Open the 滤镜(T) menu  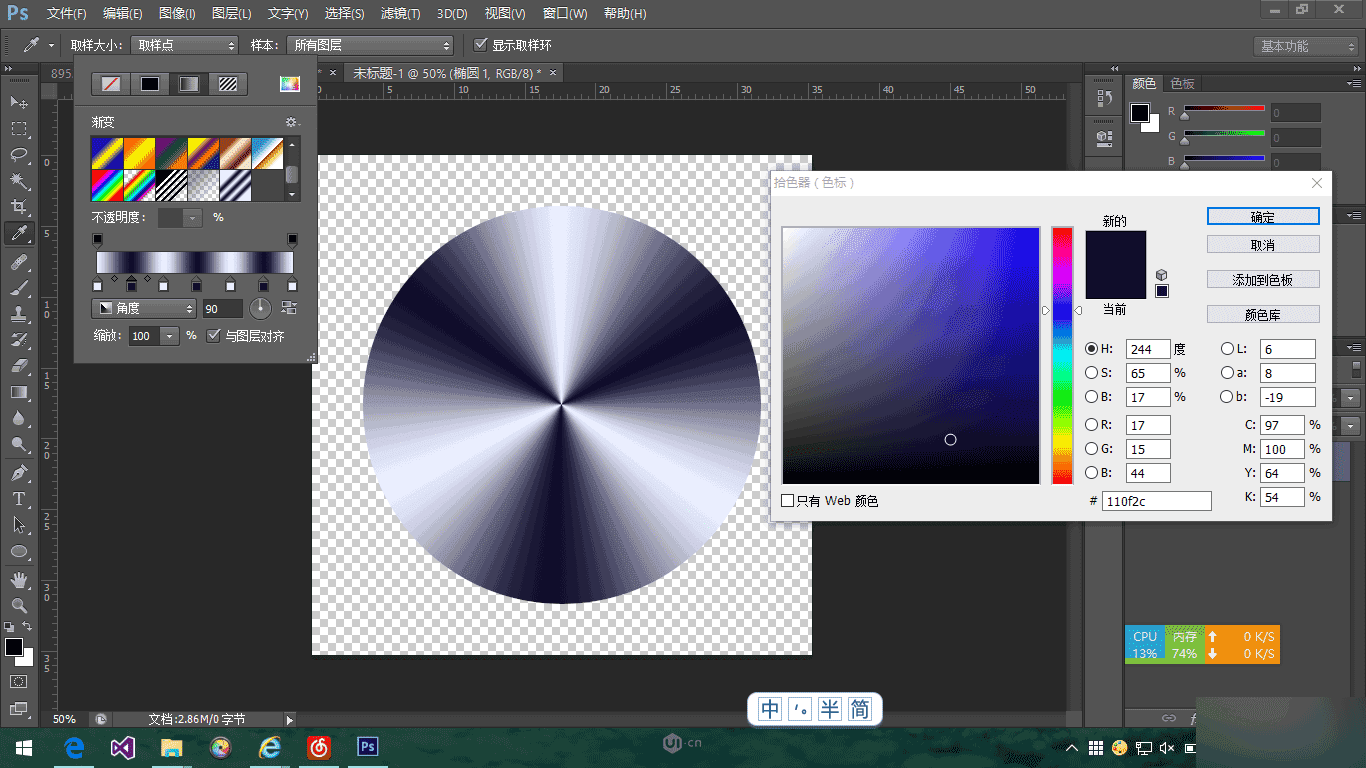[x=400, y=14]
